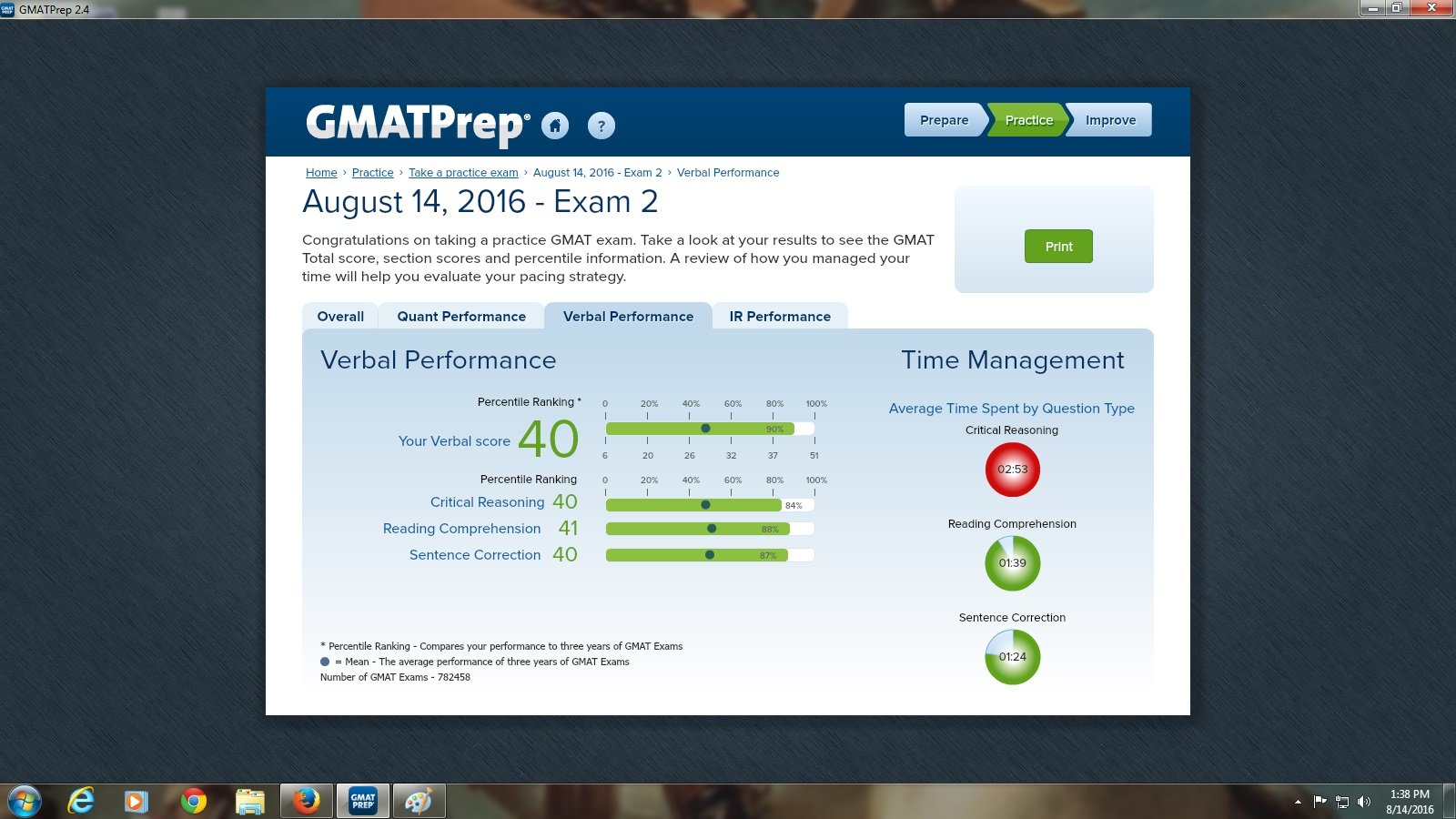The image size is (1456, 819).
Task: Switch to the Quant Performance tab
Action: (x=461, y=316)
